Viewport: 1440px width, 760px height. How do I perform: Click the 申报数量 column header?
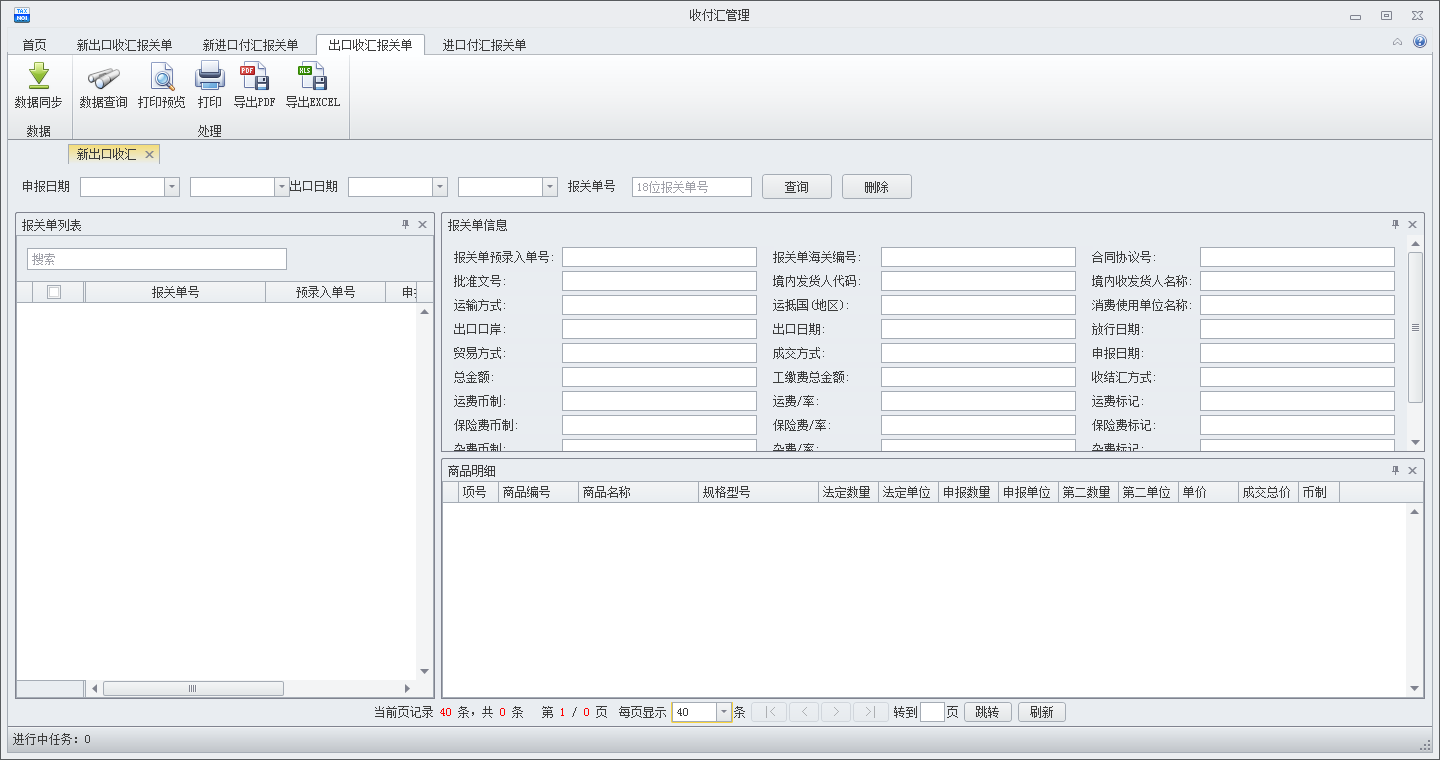[968, 492]
